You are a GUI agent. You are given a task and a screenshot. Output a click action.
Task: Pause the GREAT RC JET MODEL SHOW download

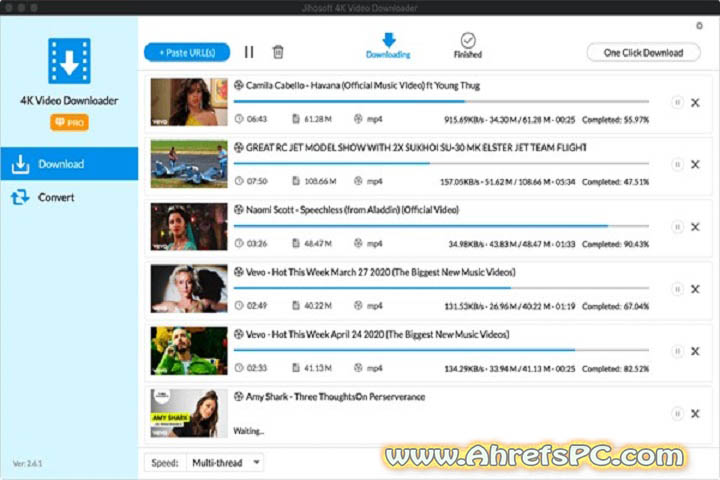[x=677, y=164]
